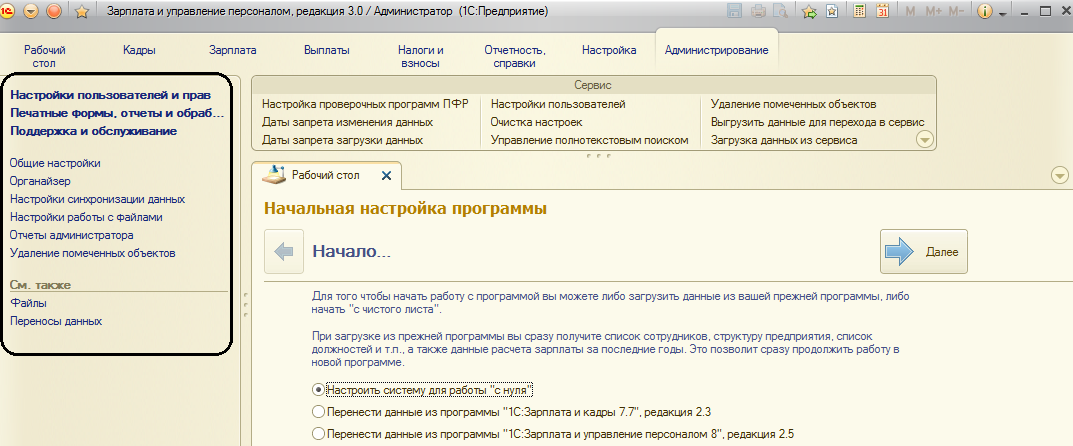Open the calculator from the title bar
Screen dimensions: 1073x446
pos(860,12)
